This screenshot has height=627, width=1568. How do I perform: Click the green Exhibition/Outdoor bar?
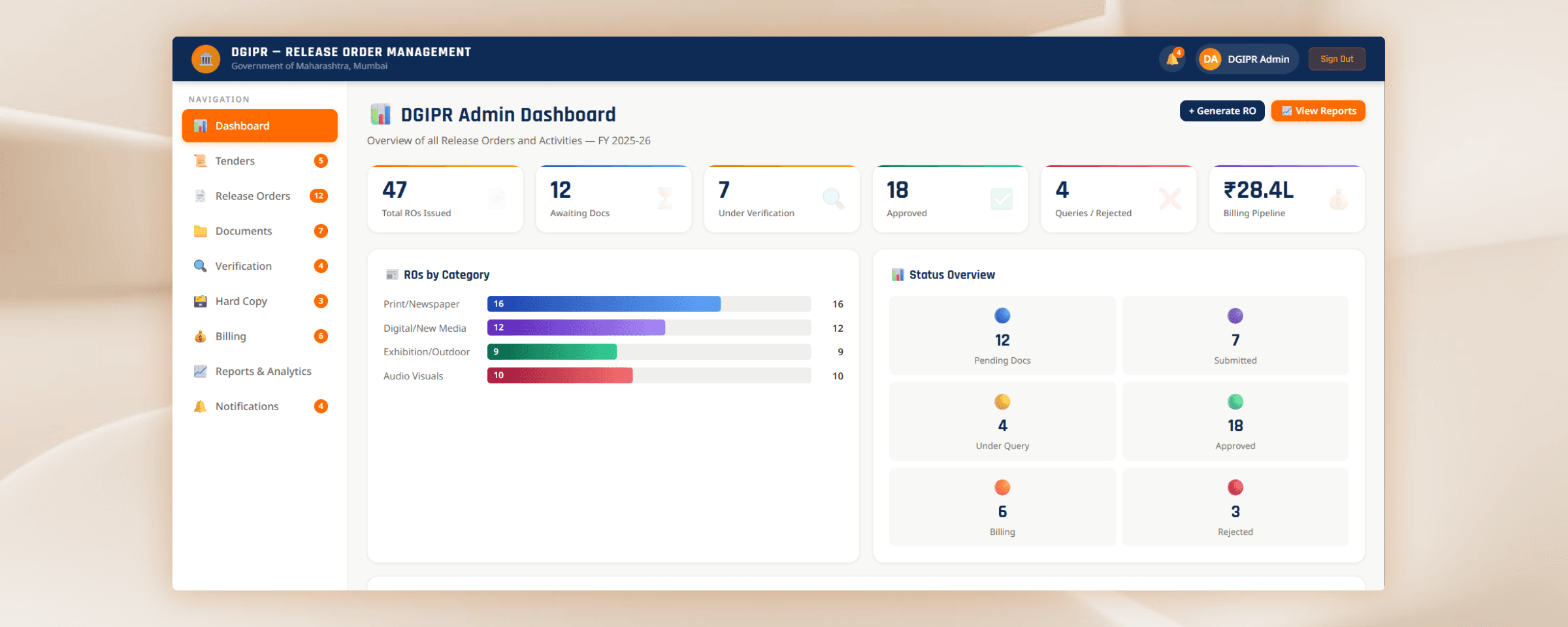pos(552,352)
